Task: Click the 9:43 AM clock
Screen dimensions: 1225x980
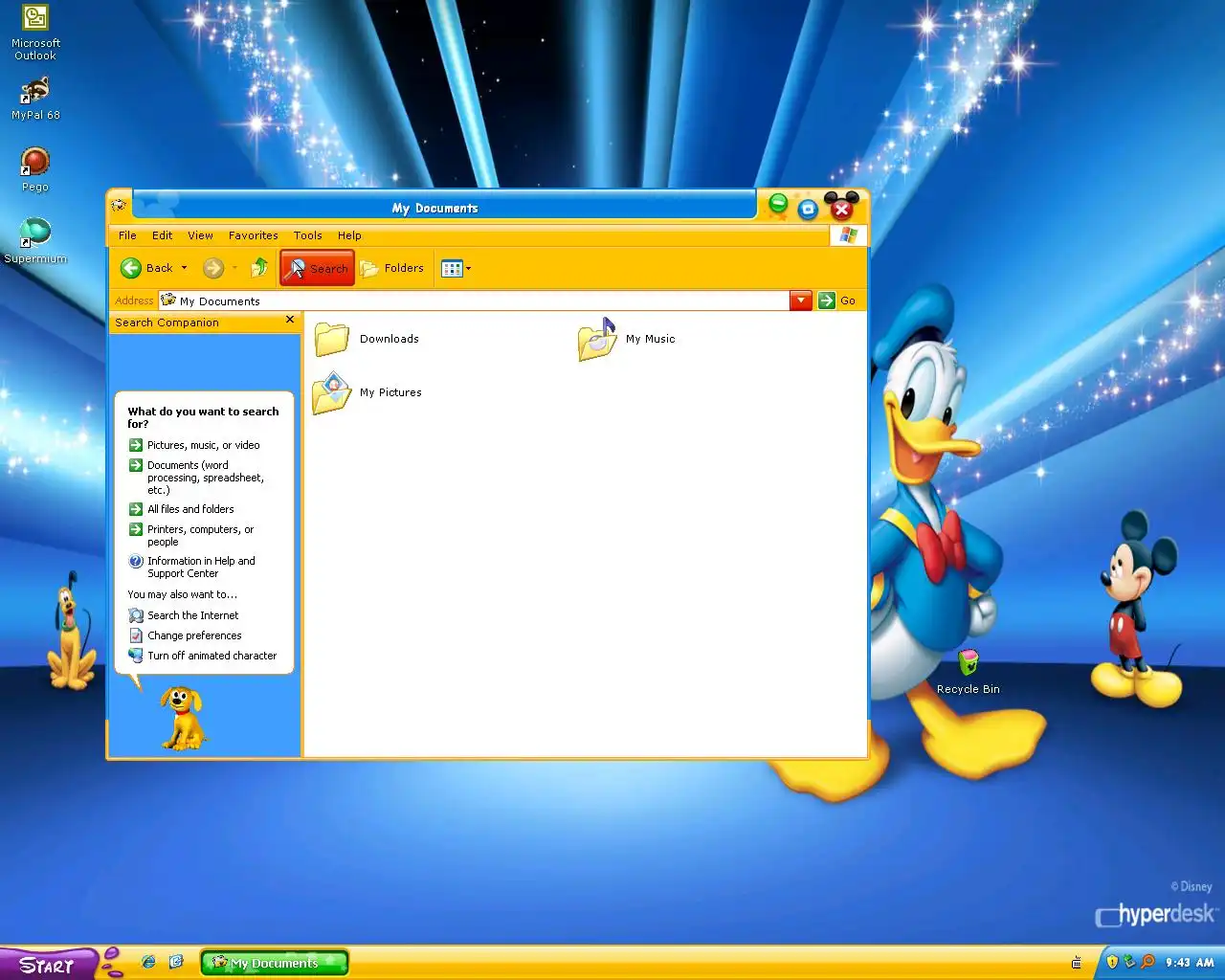Action: [x=1190, y=963]
